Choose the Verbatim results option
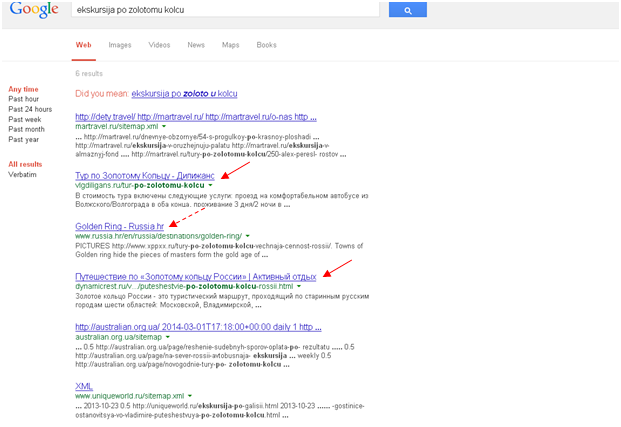621x427 pixels. [x=23, y=174]
